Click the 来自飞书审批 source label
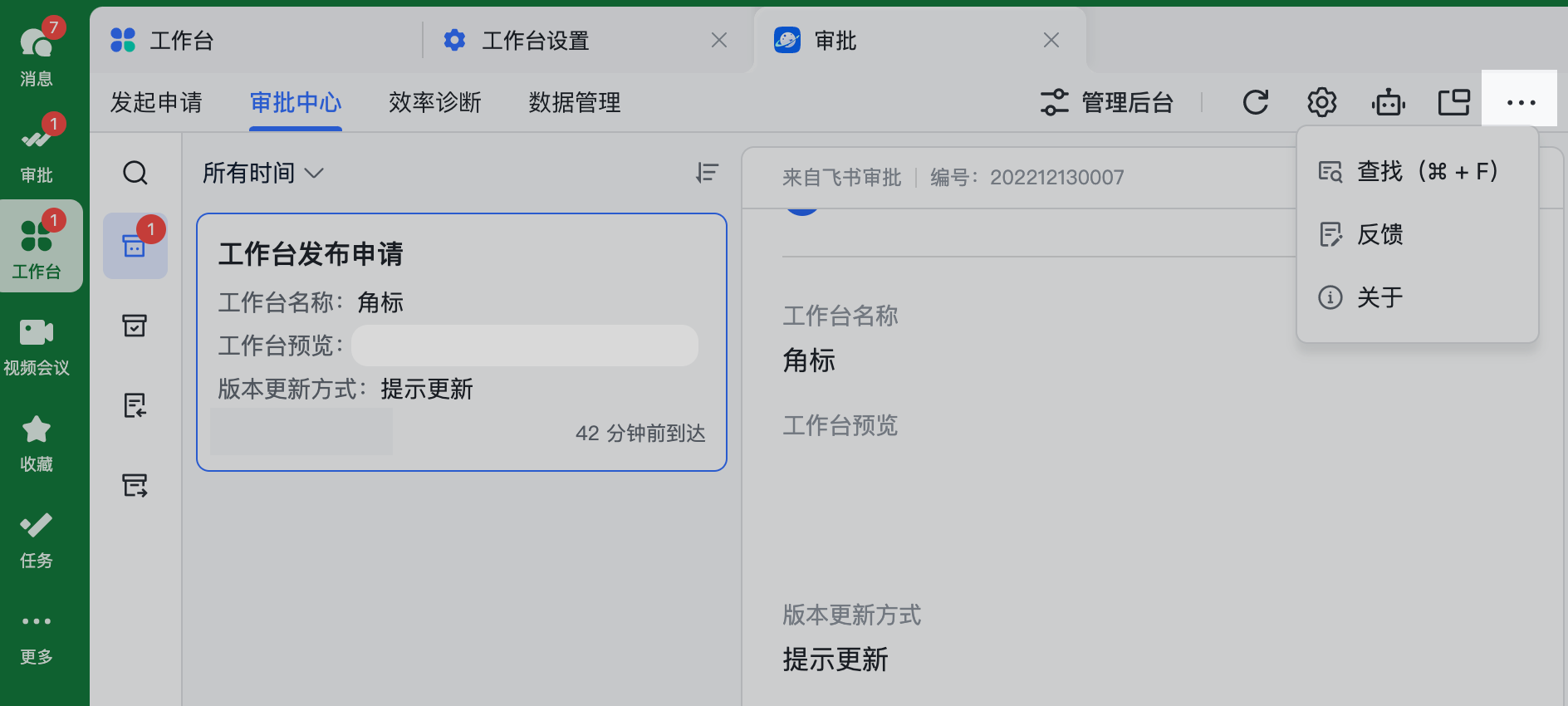Screen dimensions: 1568x706 (x=841, y=177)
